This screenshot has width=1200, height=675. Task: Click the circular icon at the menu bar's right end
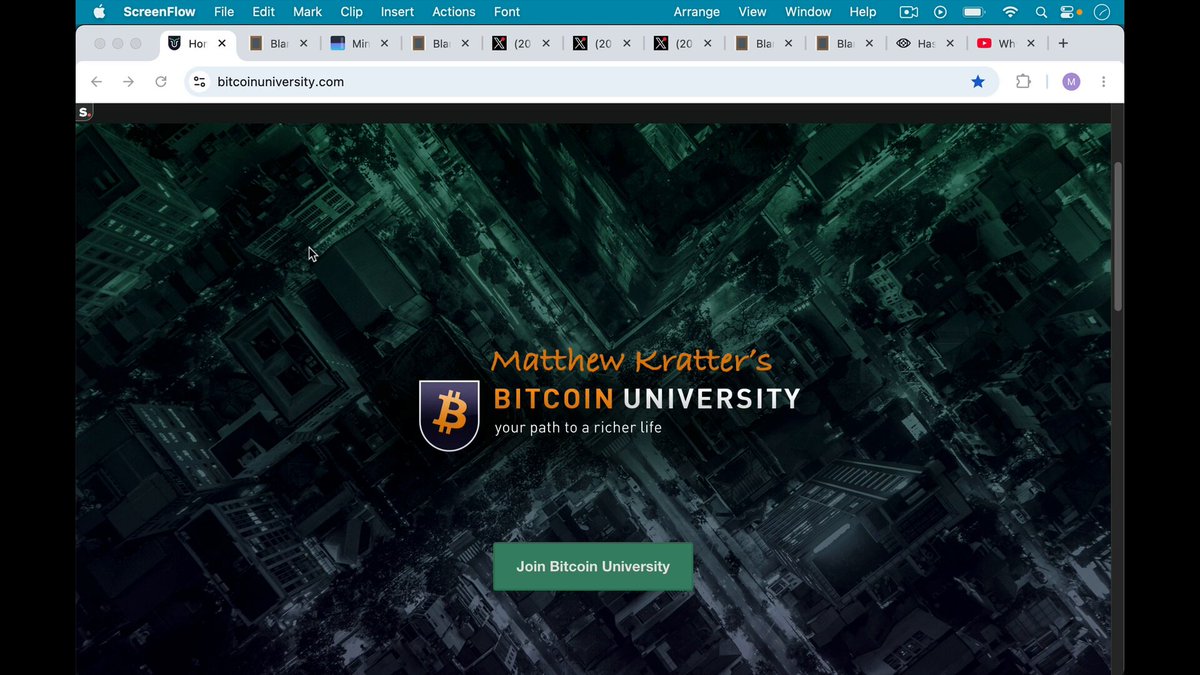tap(1102, 12)
